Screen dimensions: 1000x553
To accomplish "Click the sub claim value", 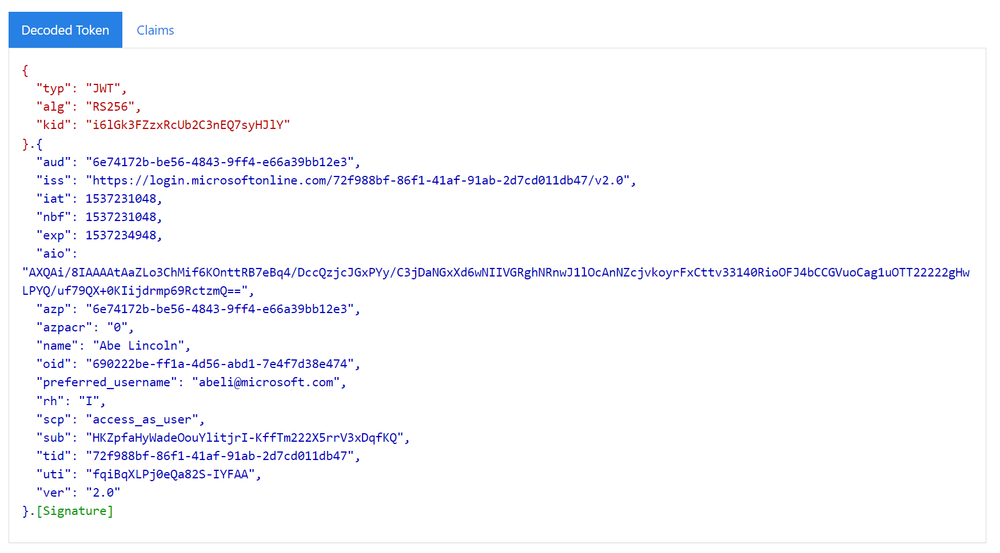I will click(x=246, y=437).
